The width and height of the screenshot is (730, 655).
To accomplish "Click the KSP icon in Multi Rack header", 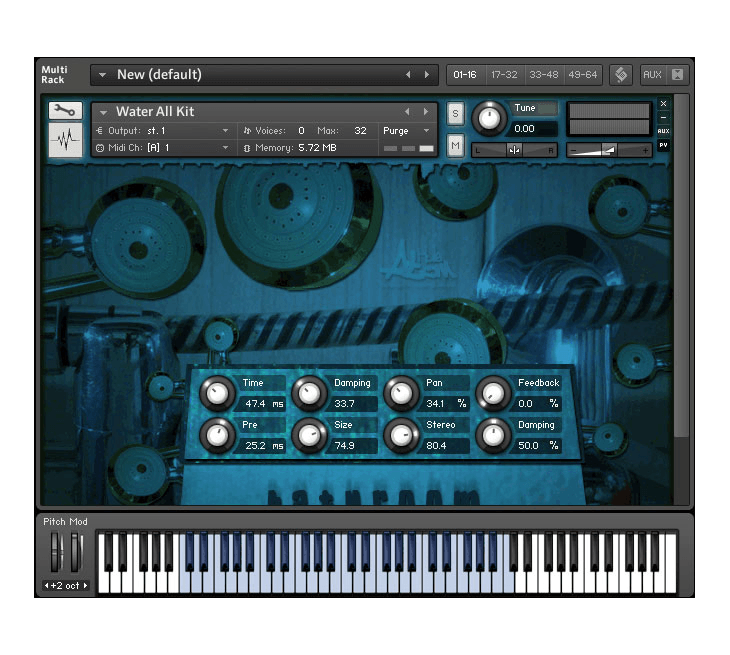I will 621,75.
